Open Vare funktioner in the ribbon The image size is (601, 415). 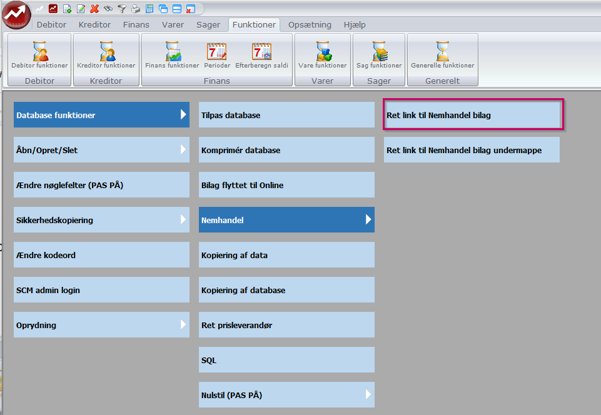coord(323,54)
